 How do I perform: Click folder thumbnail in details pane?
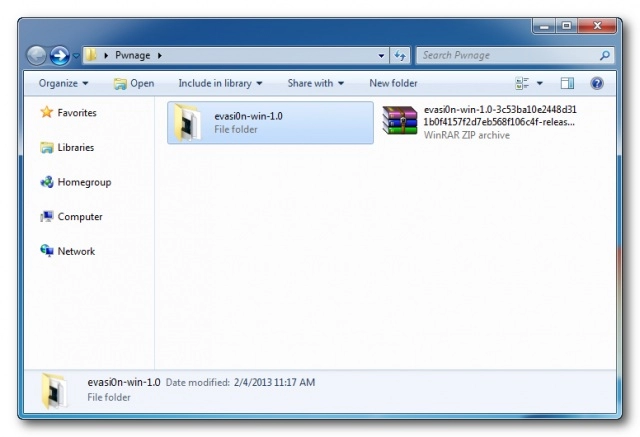tap(54, 391)
